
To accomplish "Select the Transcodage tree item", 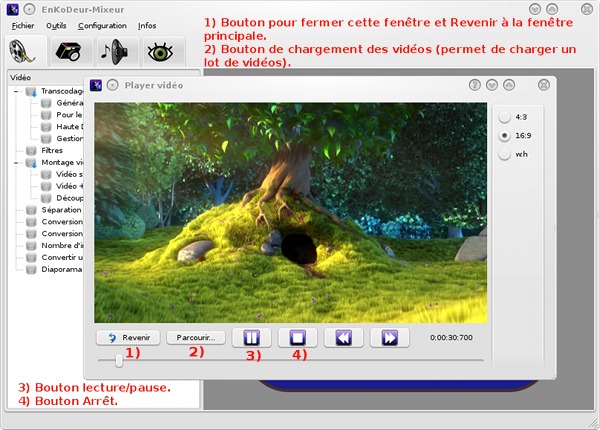I will pyautogui.click(x=62, y=91).
